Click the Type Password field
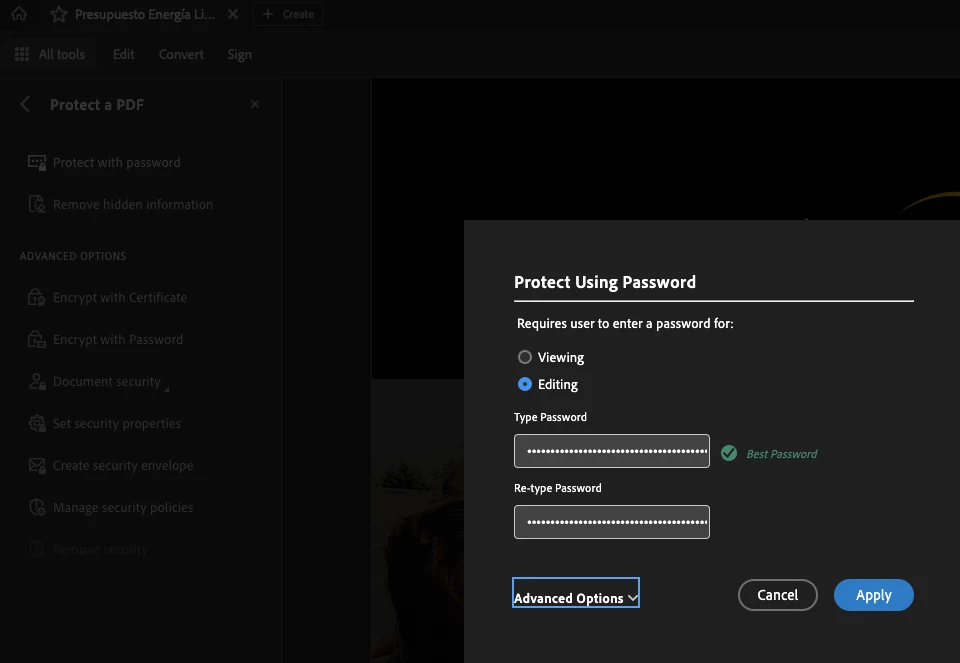Image resolution: width=960 pixels, height=663 pixels. (612, 451)
